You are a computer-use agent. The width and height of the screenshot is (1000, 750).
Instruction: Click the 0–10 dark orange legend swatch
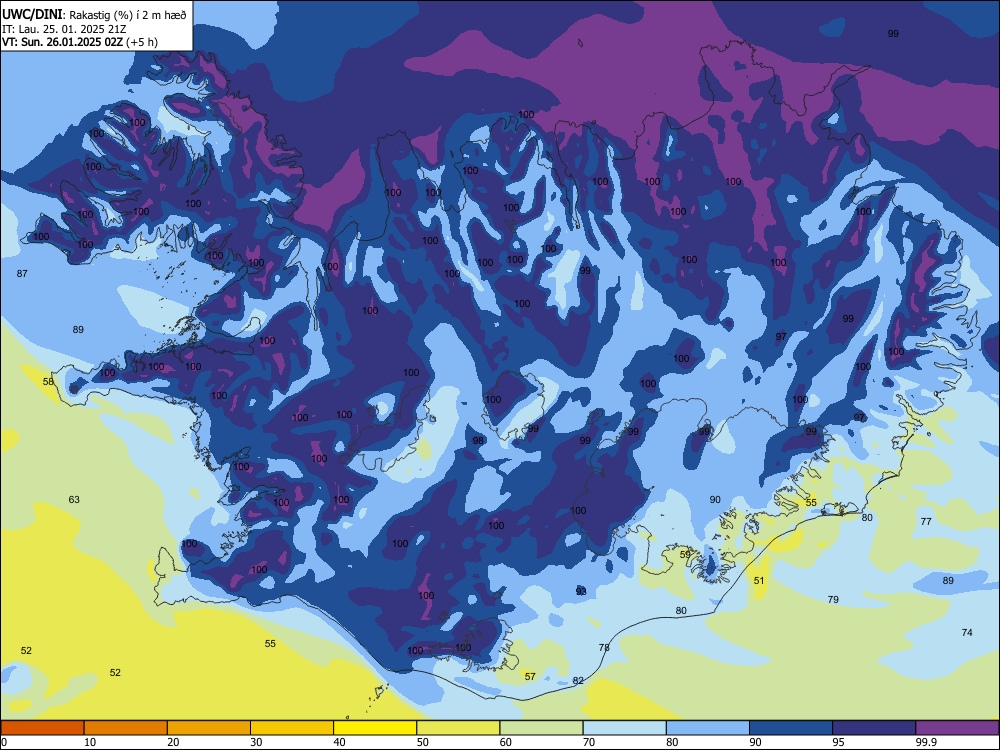pyautogui.click(x=42, y=728)
